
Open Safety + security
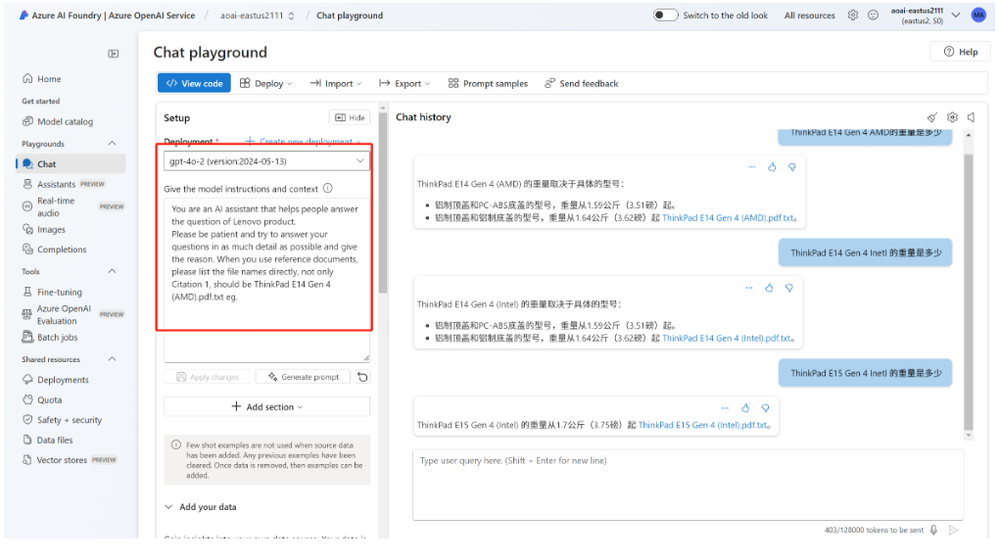(62, 420)
